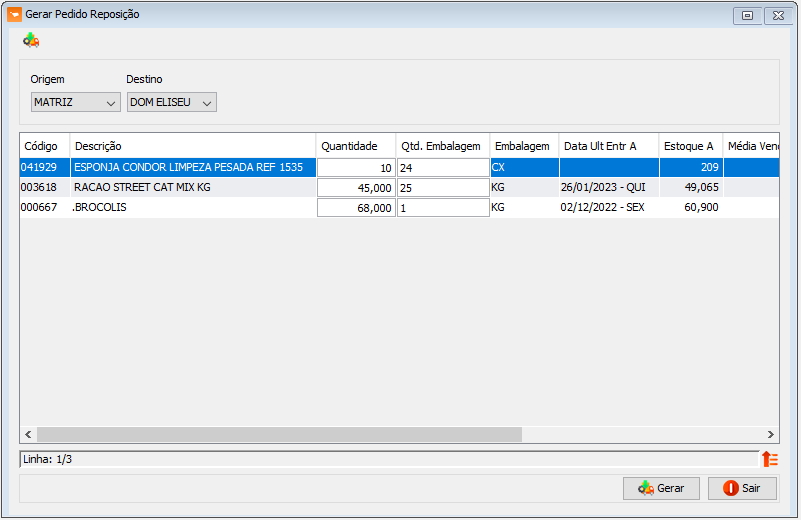Click the orange sort-up icon beside Linha bar
Screen dimensions: 801x520
click(770, 459)
